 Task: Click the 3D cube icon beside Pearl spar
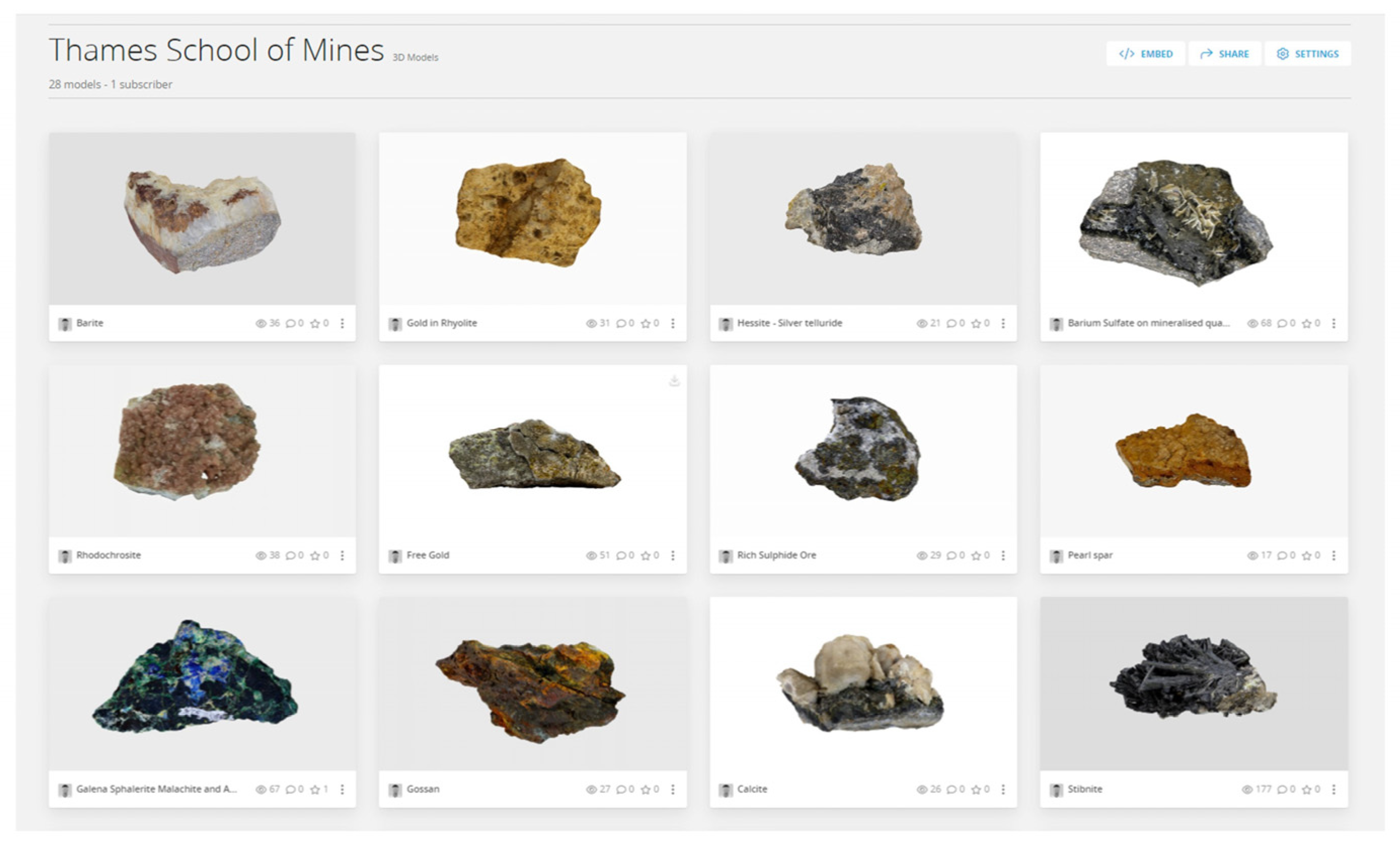click(x=1058, y=555)
